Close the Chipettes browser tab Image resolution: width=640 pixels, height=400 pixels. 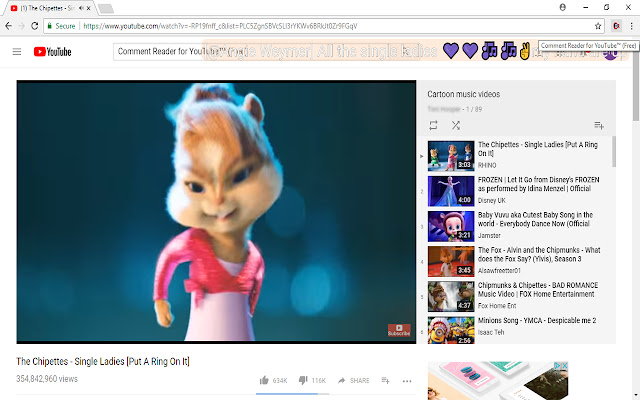[x=89, y=8]
